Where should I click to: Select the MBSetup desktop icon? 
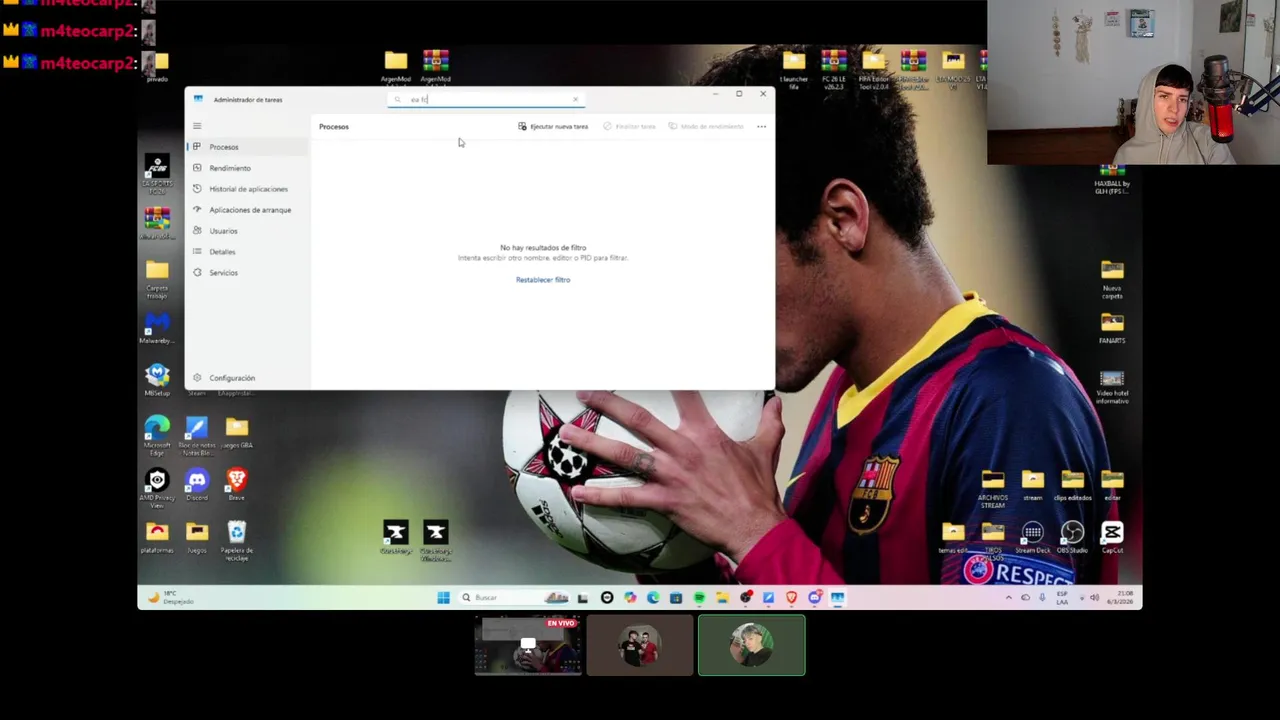pos(157,380)
